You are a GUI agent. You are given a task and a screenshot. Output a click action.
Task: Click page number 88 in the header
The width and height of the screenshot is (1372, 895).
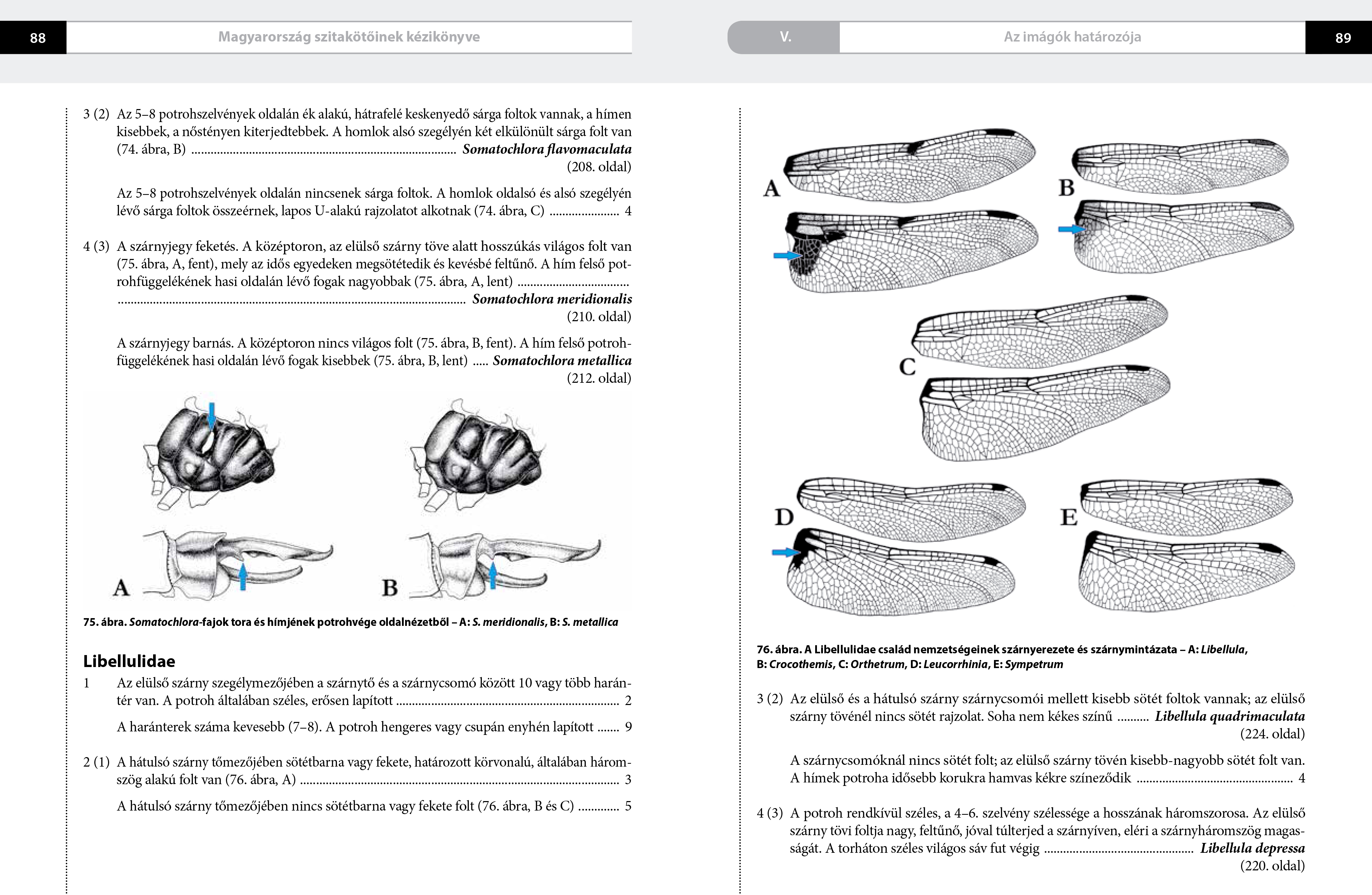pos(37,38)
